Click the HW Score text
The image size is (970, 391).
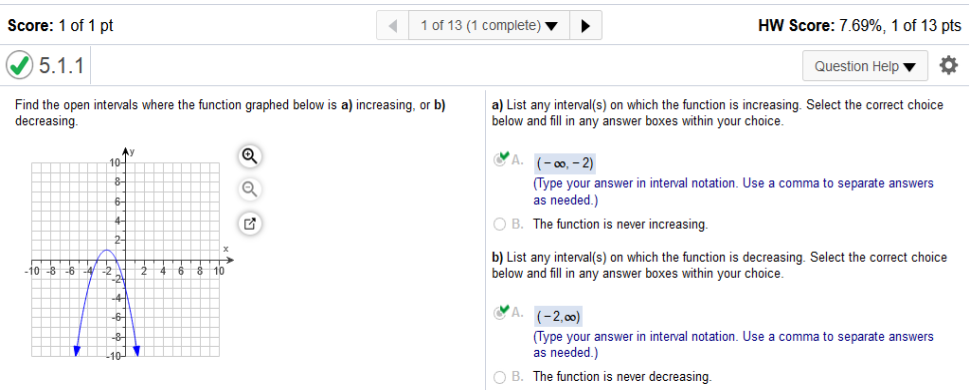pos(860,25)
